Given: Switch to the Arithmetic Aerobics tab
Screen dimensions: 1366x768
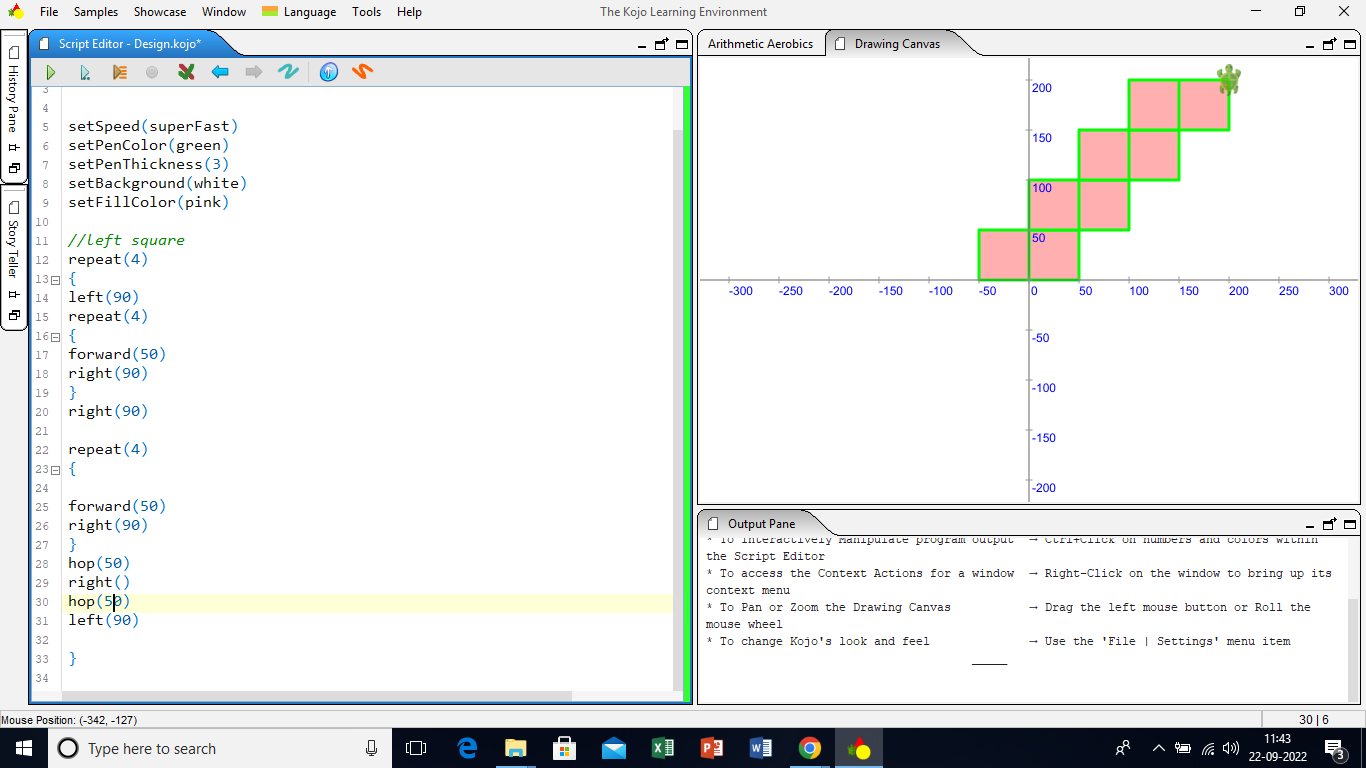Looking at the screenshot, I should click(760, 44).
